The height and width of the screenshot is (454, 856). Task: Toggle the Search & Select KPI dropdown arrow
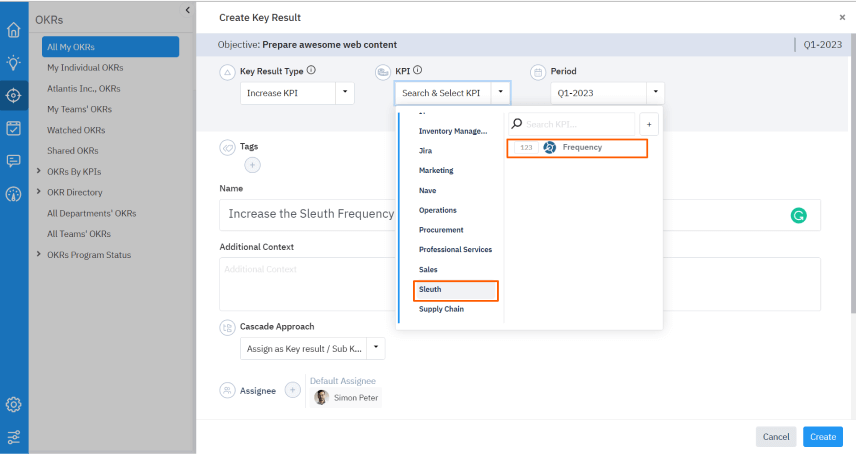point(501,93)
